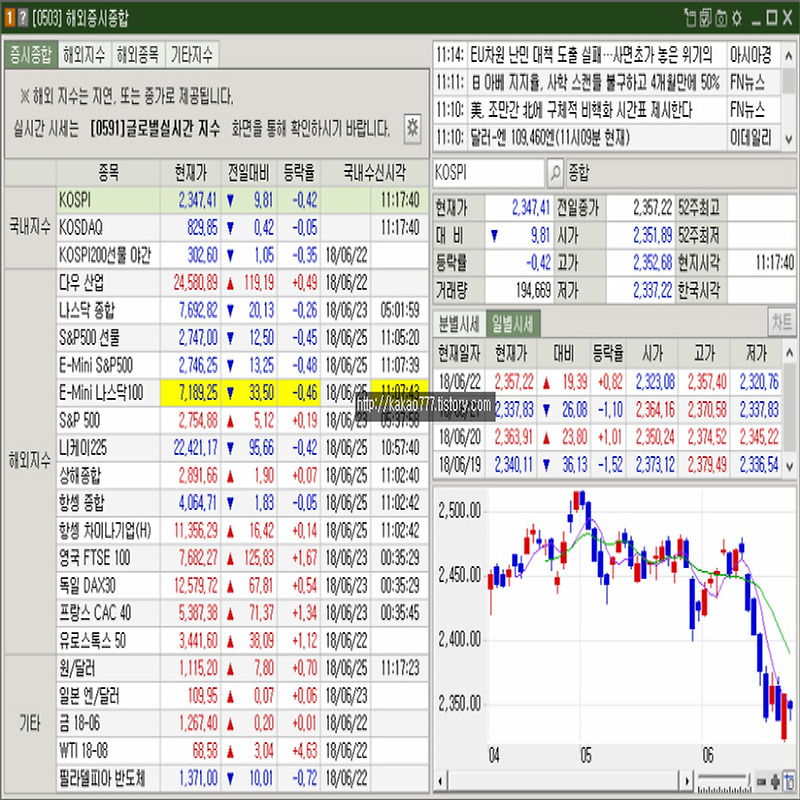
Task: Click the title-bar camera-like capture icon
Action: (x=721, y=18)
